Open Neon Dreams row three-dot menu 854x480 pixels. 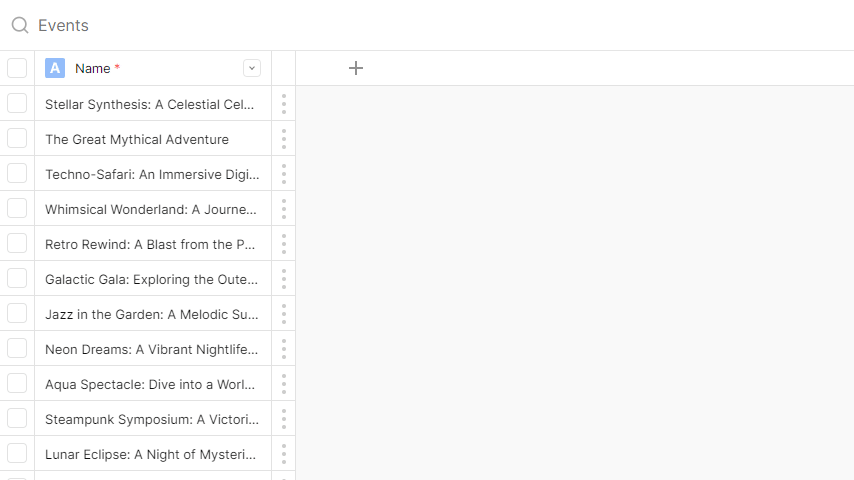284,349
